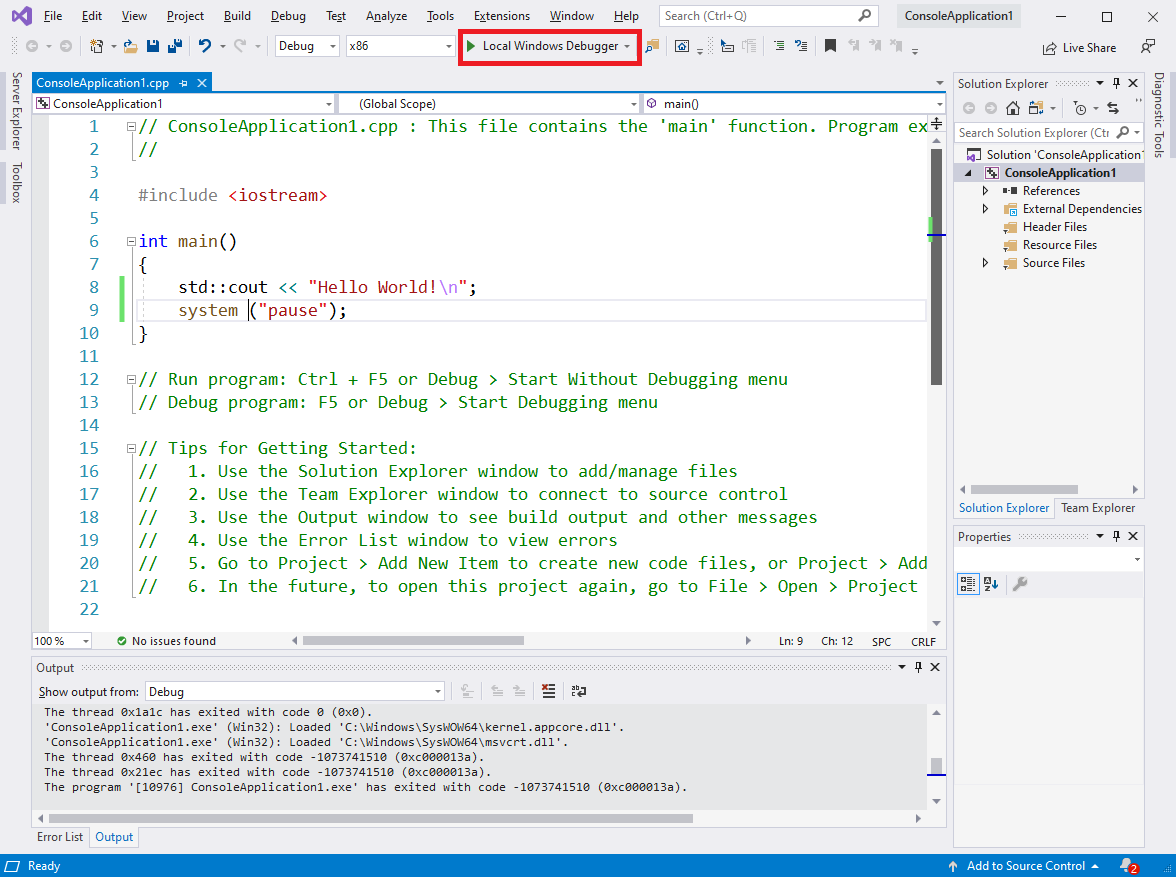
Task: Toggle the Categorized view in Properties
Action: pyautogui.click(x=968, y=584)
